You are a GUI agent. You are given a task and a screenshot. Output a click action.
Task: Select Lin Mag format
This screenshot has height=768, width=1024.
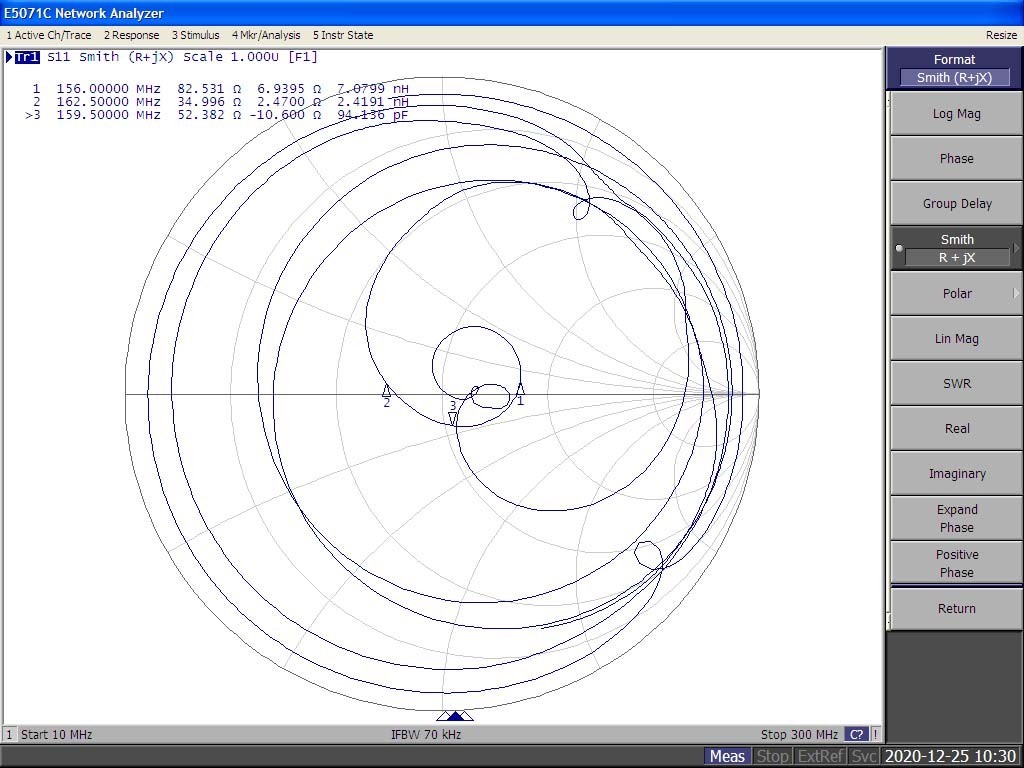(956, 339)
